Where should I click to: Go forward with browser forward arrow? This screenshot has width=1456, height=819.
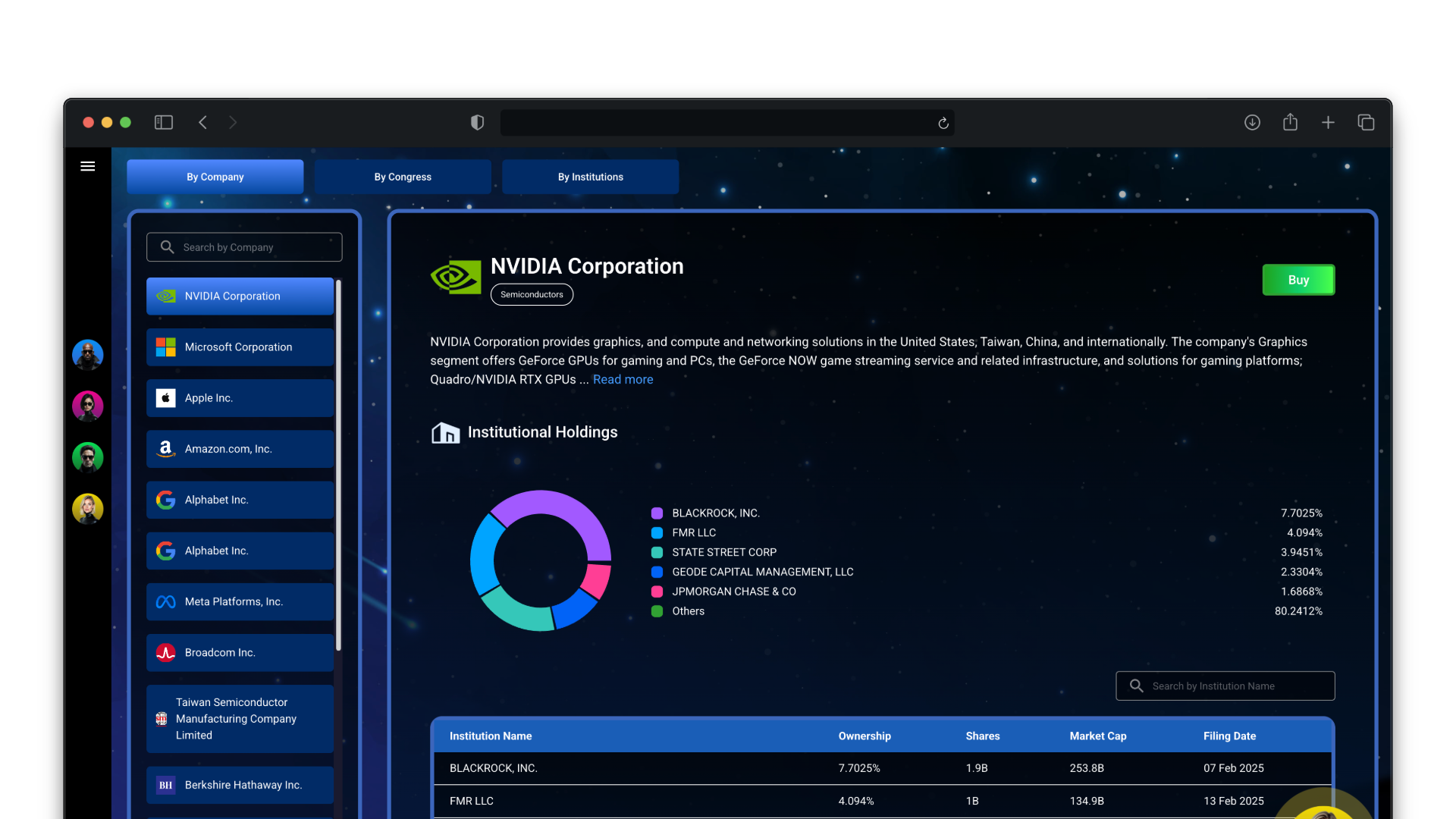pos(233,122)
